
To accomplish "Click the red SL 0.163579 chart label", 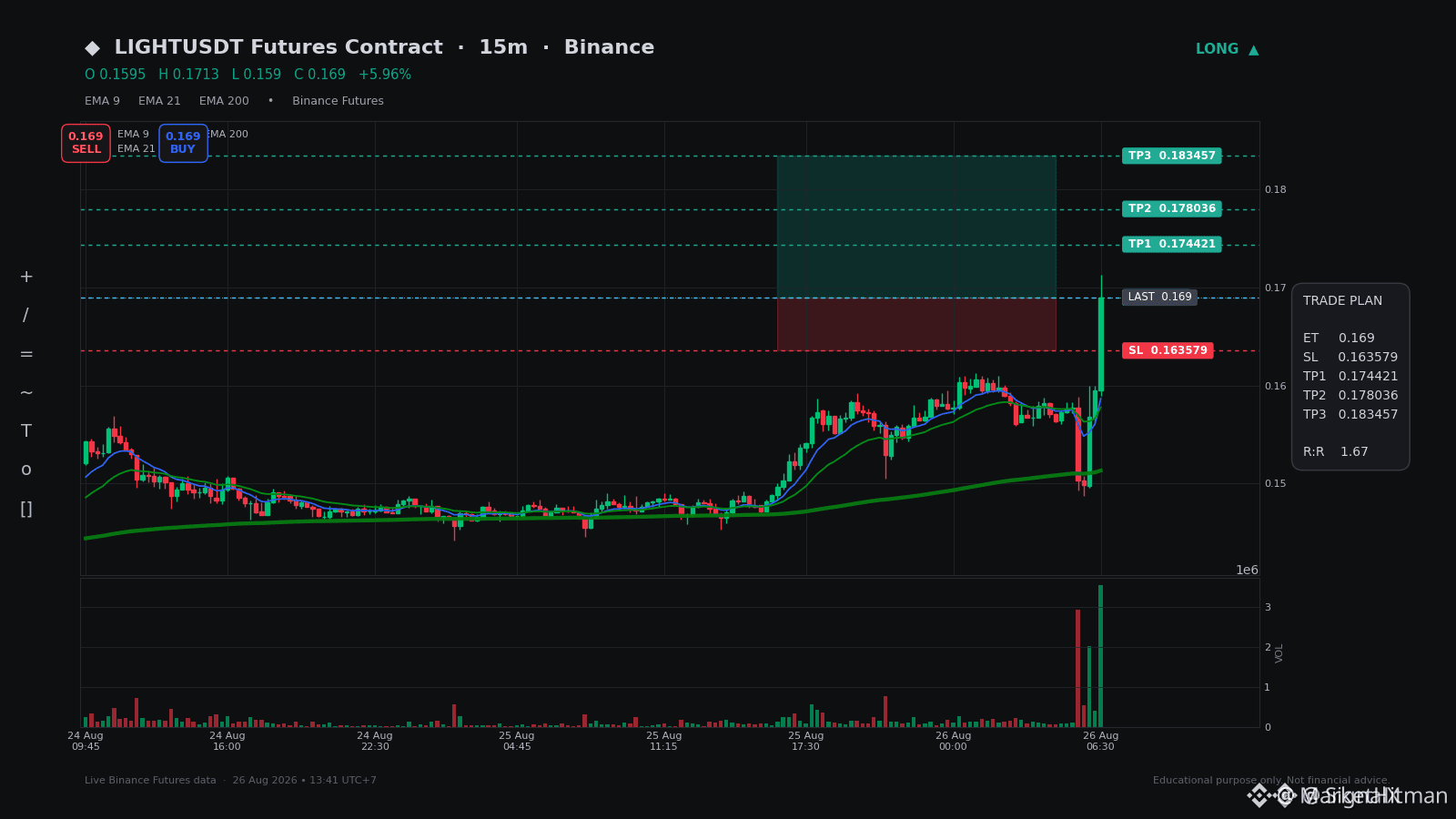I will click(x=1168, y=350).
